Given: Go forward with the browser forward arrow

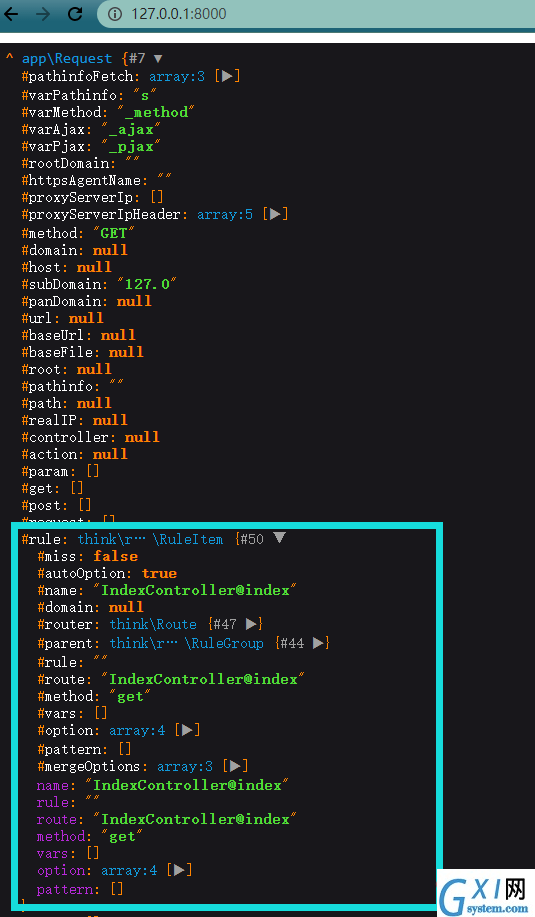Looking at the screenshot, I should (43, 14).
